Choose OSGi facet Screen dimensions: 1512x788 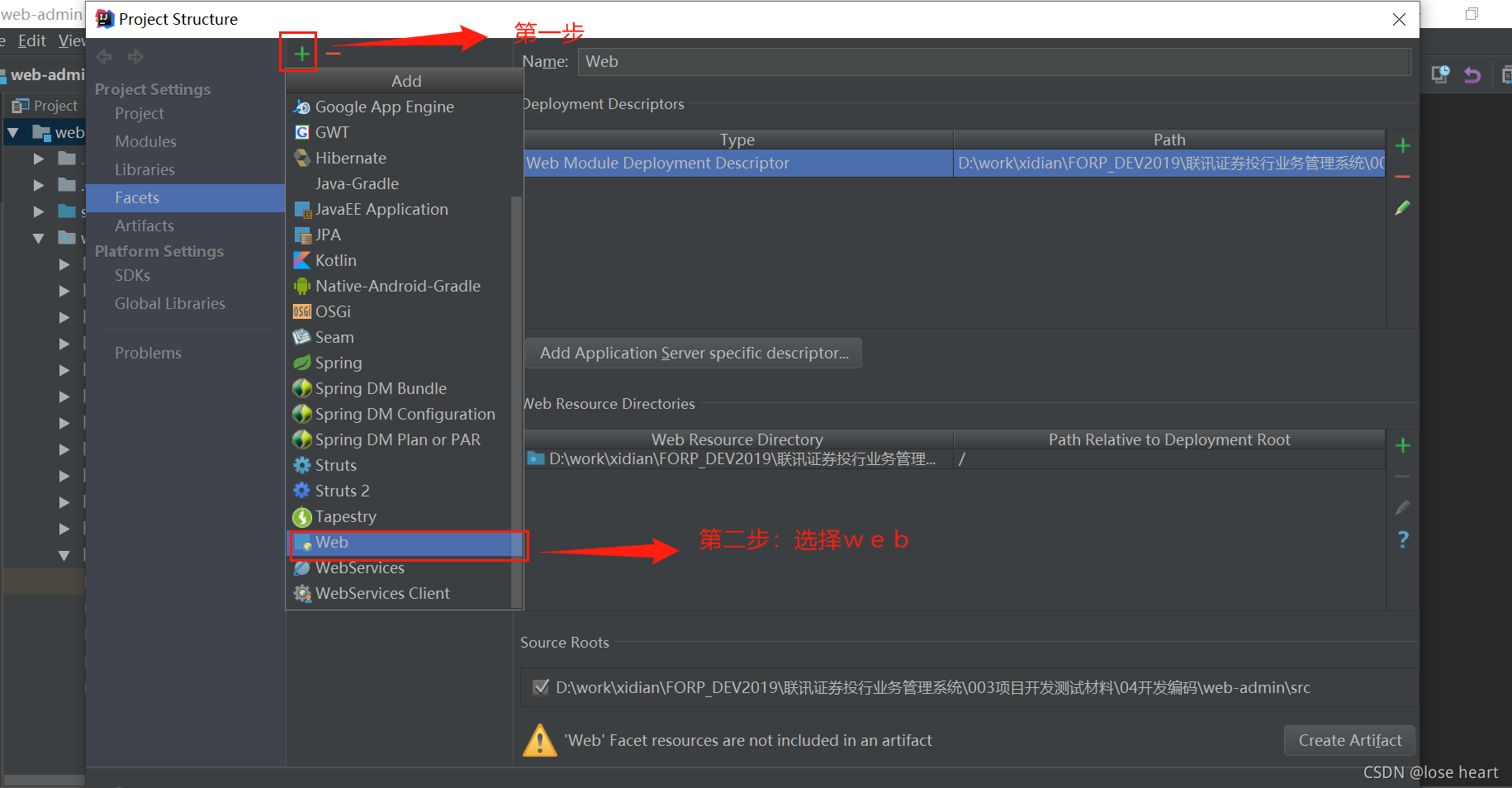tap(399, 311)
